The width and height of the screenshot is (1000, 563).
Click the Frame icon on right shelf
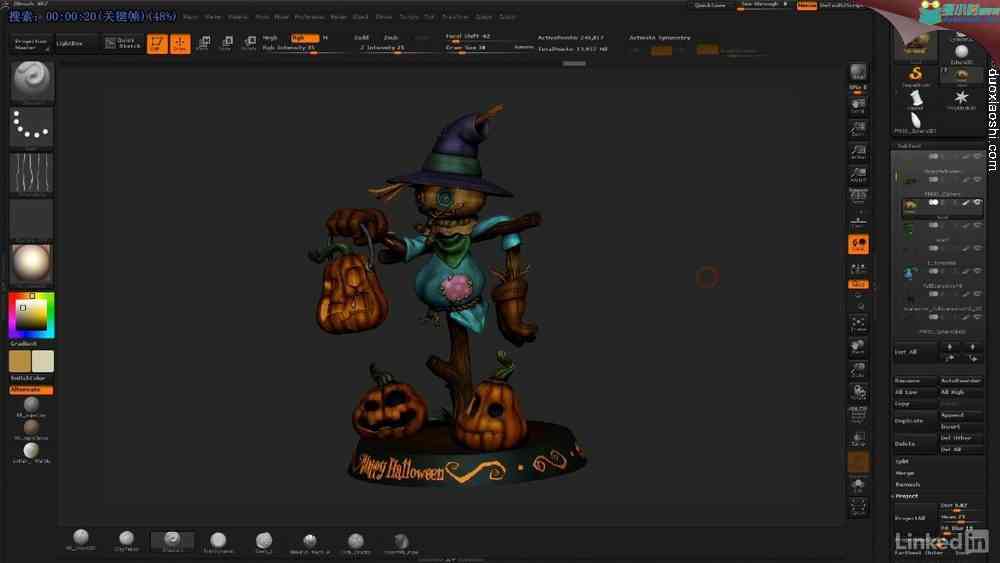click(x=858, y=325)
